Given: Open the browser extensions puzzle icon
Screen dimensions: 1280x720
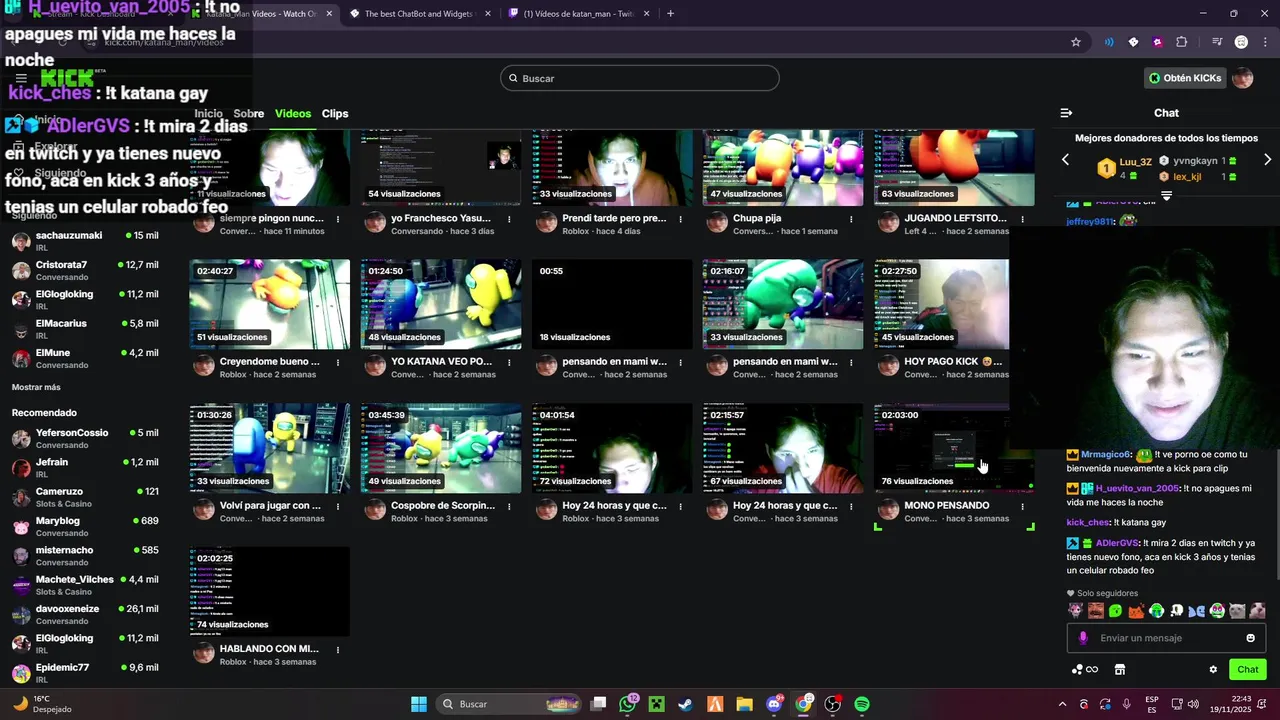Looking at the screenshot, I should (1182, 42).
